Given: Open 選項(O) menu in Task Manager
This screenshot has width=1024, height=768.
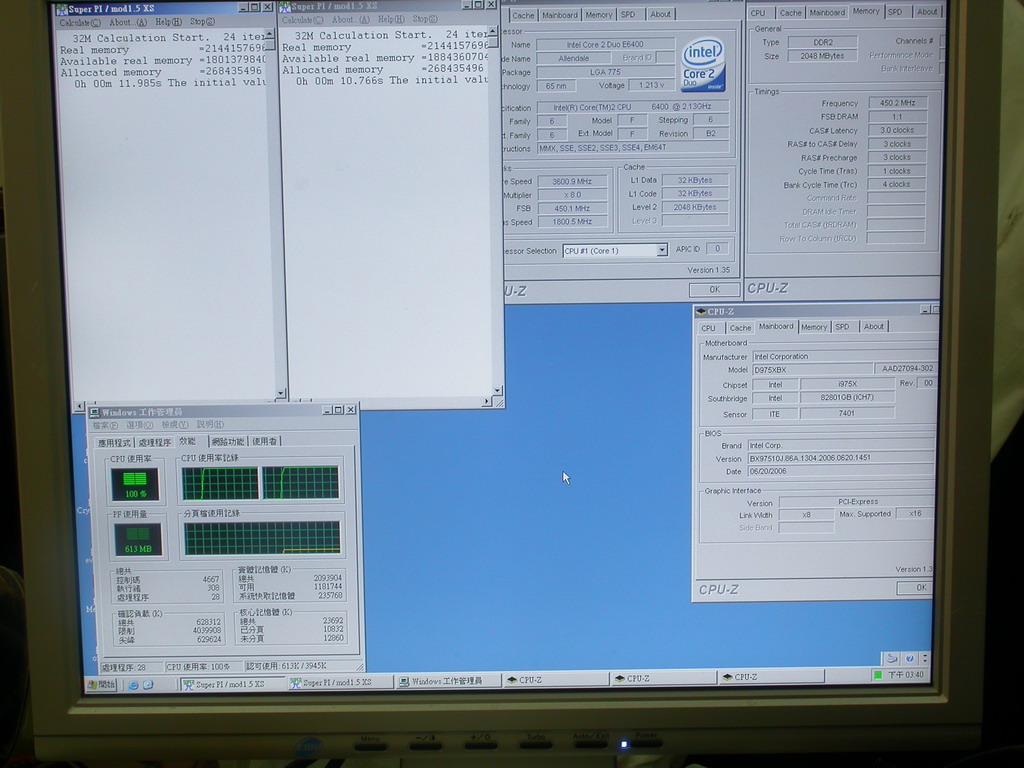Looking at the screenshot, I should pos(139,425).
